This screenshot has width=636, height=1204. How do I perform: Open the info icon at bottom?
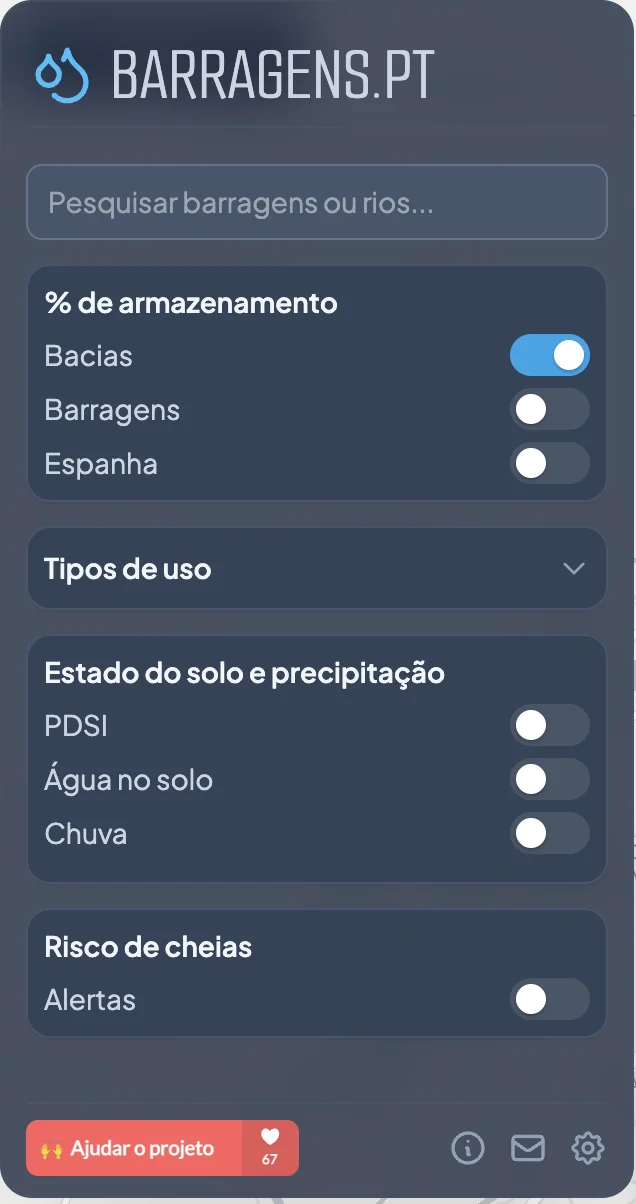coord(469,1148)
